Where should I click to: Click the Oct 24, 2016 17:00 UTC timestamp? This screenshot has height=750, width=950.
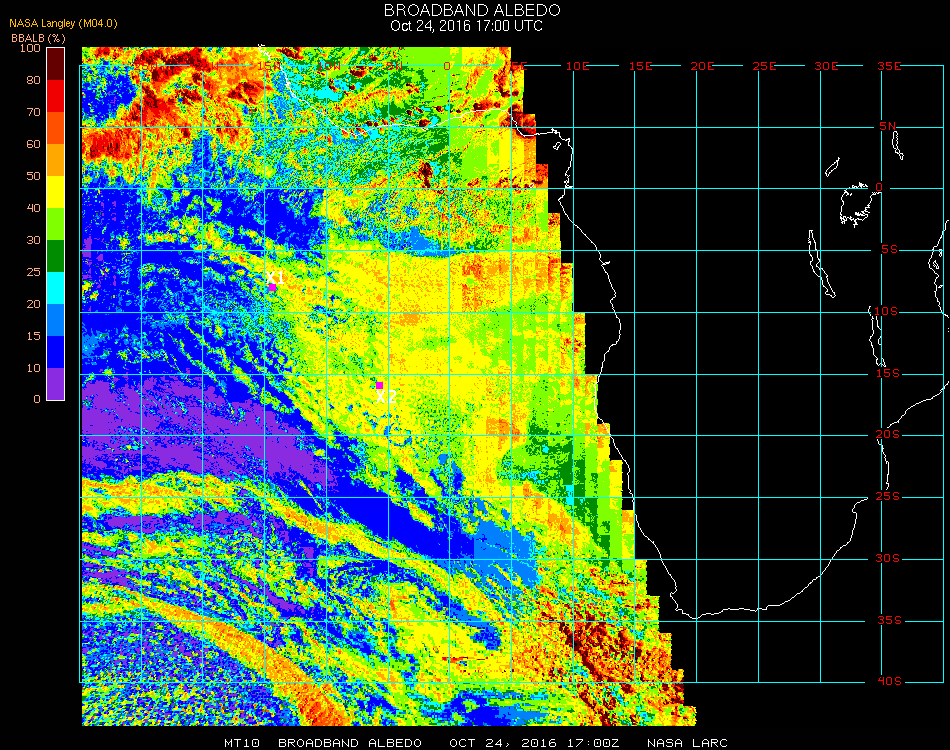point(466,26)
